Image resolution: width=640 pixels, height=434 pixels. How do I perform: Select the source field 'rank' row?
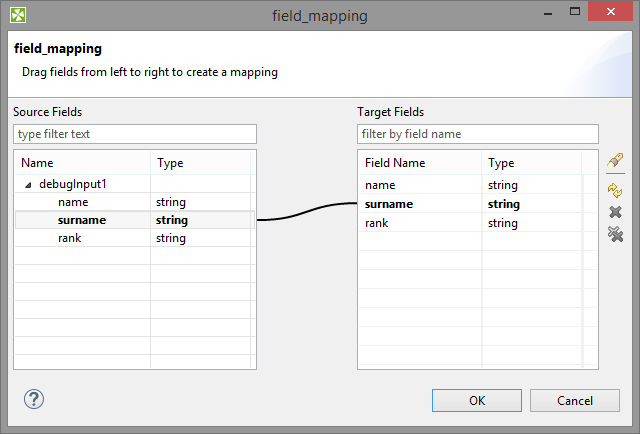point(71,238)
